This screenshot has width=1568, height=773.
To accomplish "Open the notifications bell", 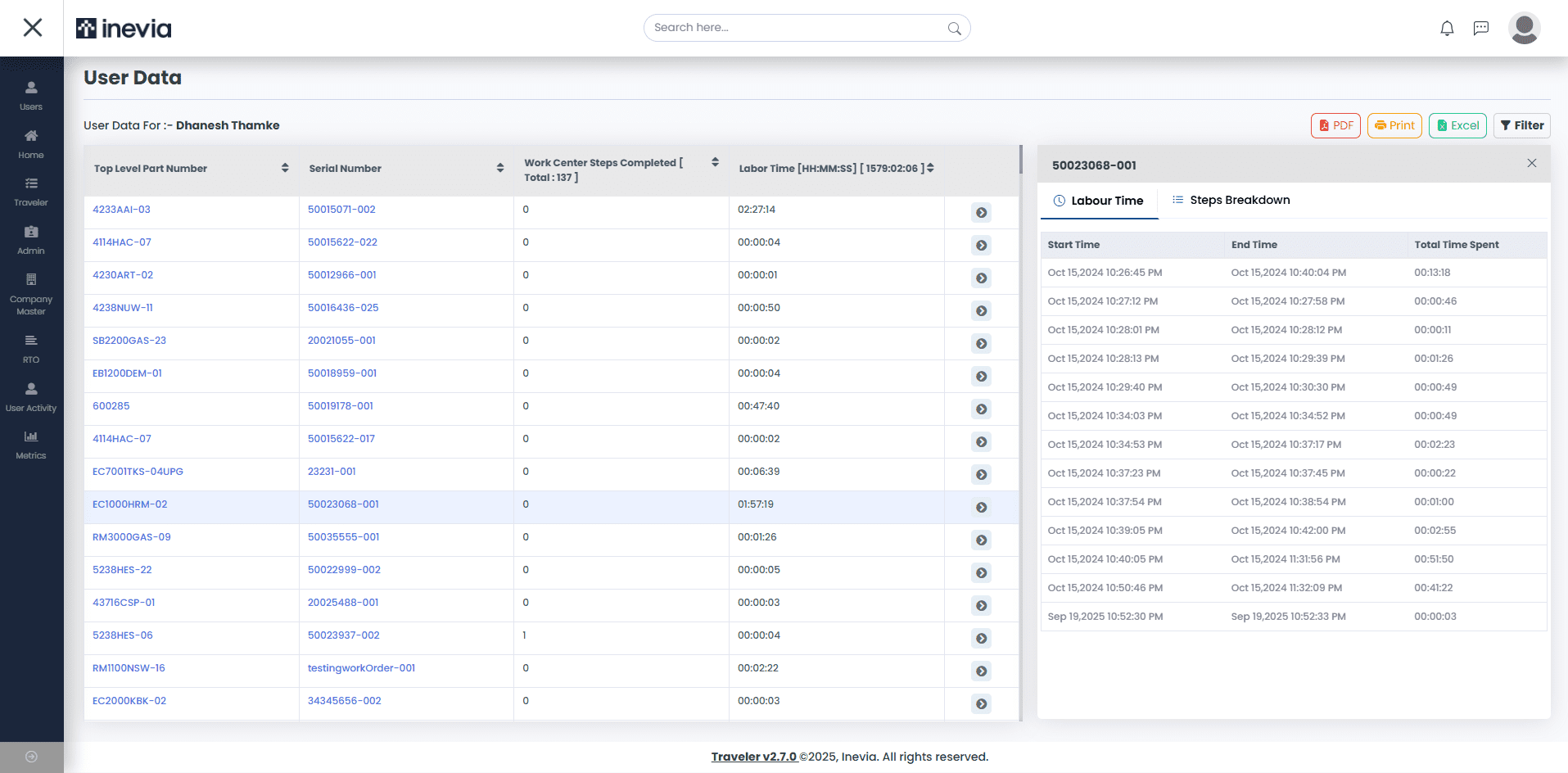I will tap(1446, 27).
